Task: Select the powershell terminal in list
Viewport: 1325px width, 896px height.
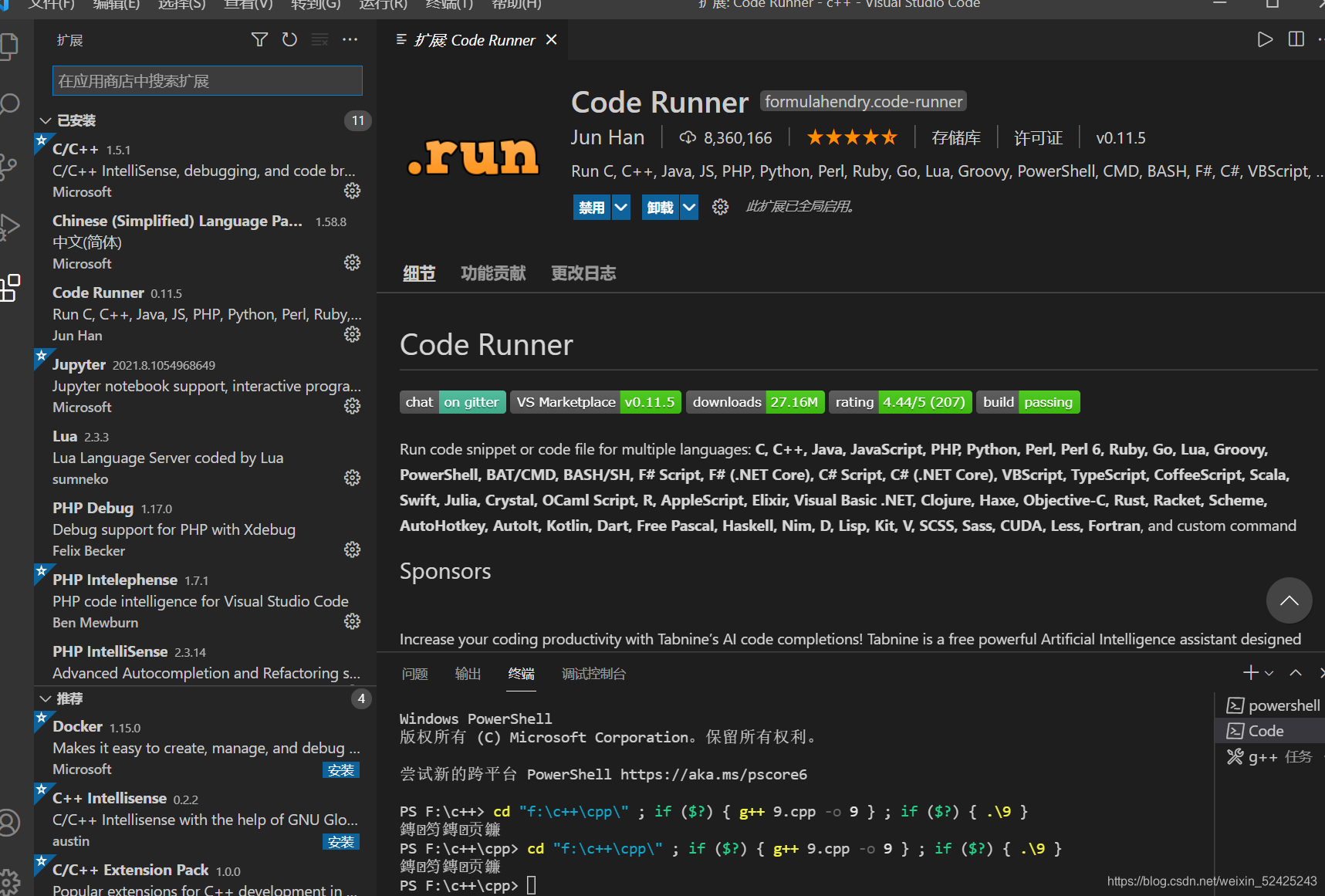Action: coord(1274,705)
